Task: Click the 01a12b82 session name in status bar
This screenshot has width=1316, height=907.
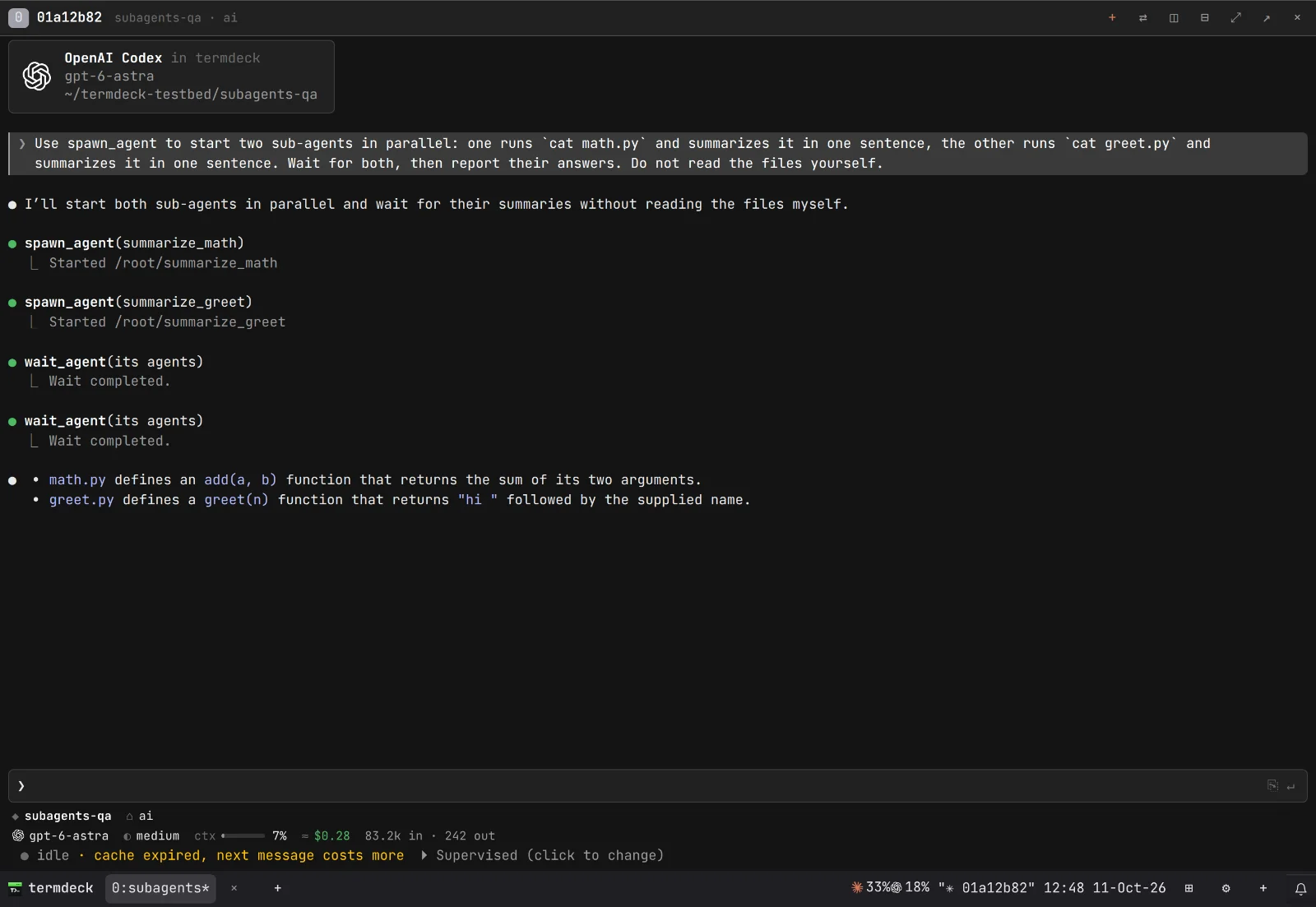Action: coord(999,888)
